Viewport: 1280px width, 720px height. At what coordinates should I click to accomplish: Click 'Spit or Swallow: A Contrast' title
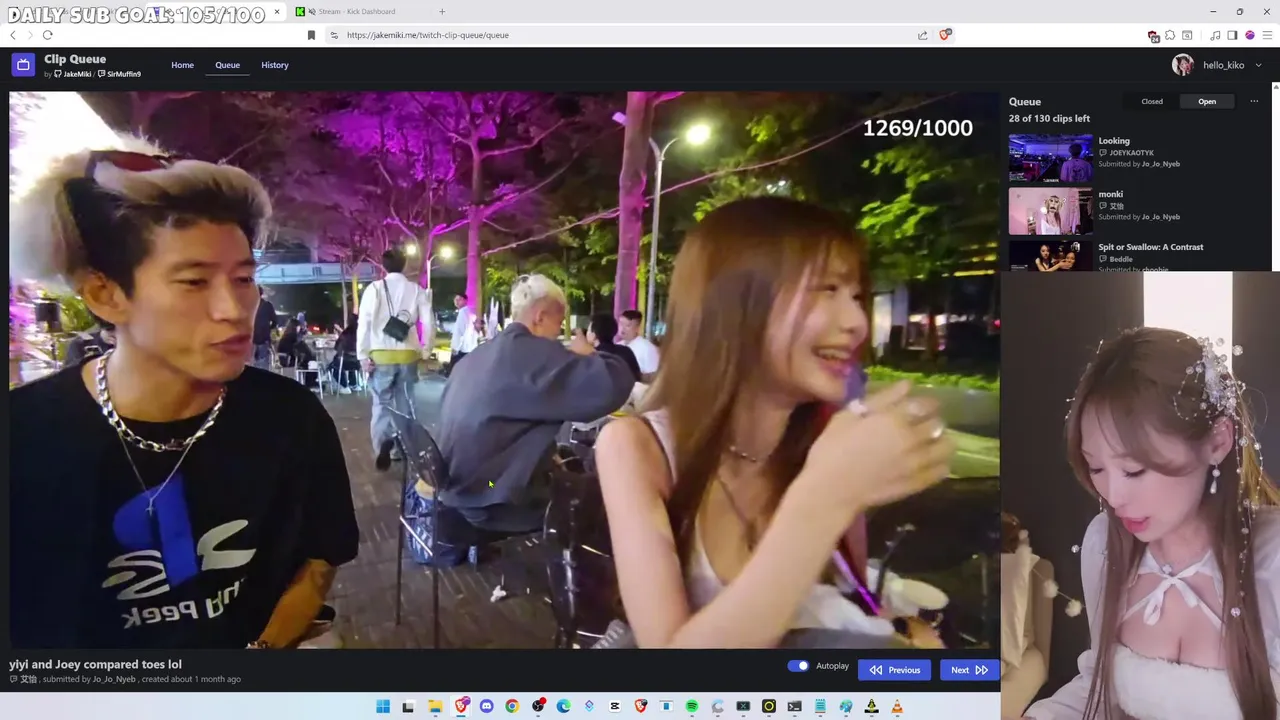[1151, 247]
